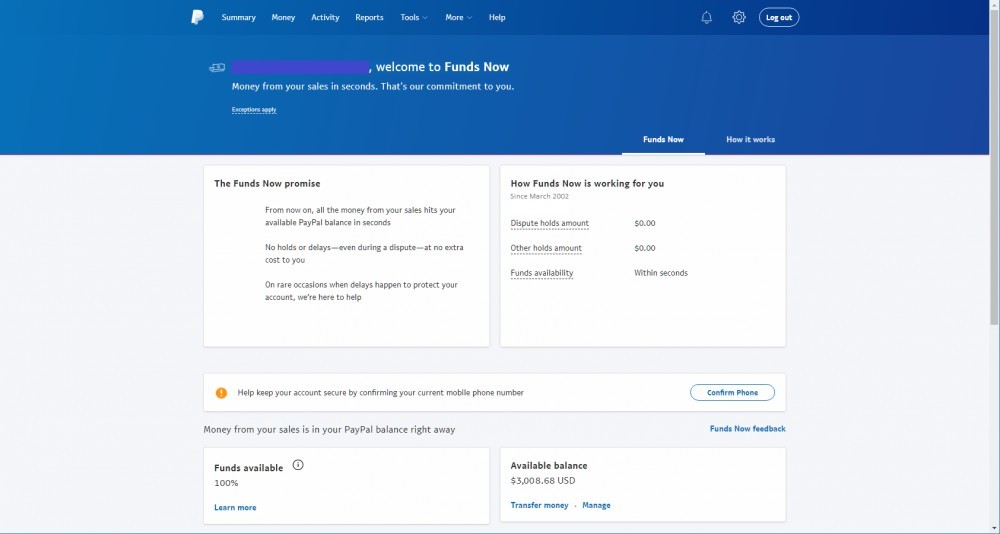Click the Dispute holds $0.00 value
The image size is (1000, 534).
pyautogui.click(x=645, y=223)
